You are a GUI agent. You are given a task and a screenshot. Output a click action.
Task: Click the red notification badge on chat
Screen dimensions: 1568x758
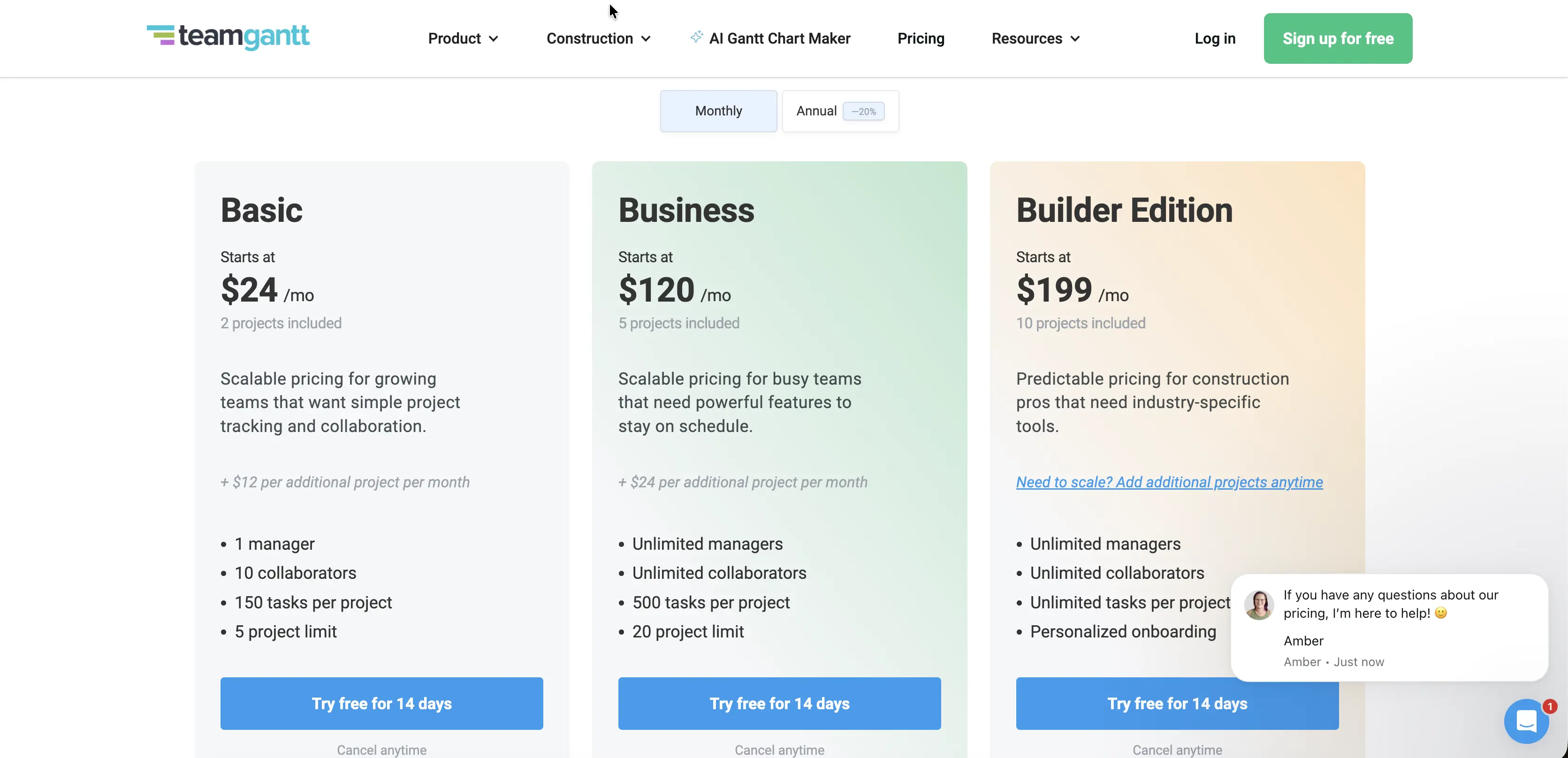pyautogui.click(x=1549, y=706)
